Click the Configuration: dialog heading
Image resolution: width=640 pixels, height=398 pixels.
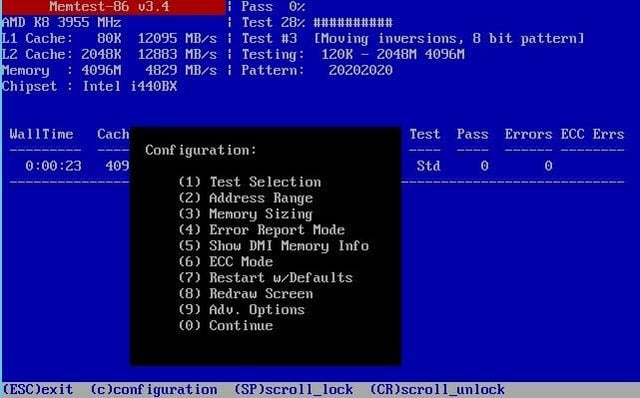coord(201,150)
